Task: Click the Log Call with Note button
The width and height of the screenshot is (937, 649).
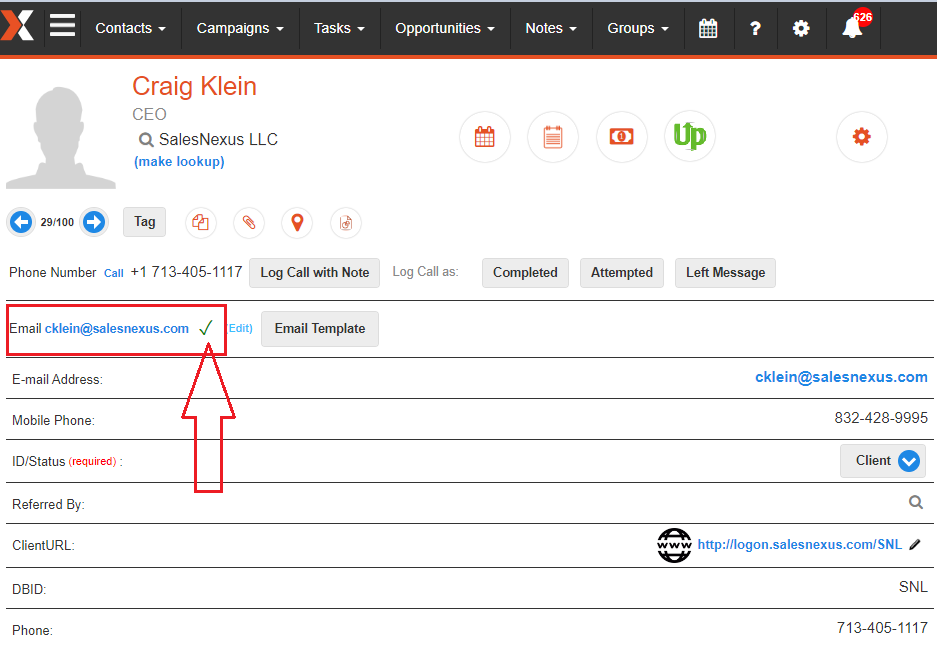Action: click(x=315, y=272)
